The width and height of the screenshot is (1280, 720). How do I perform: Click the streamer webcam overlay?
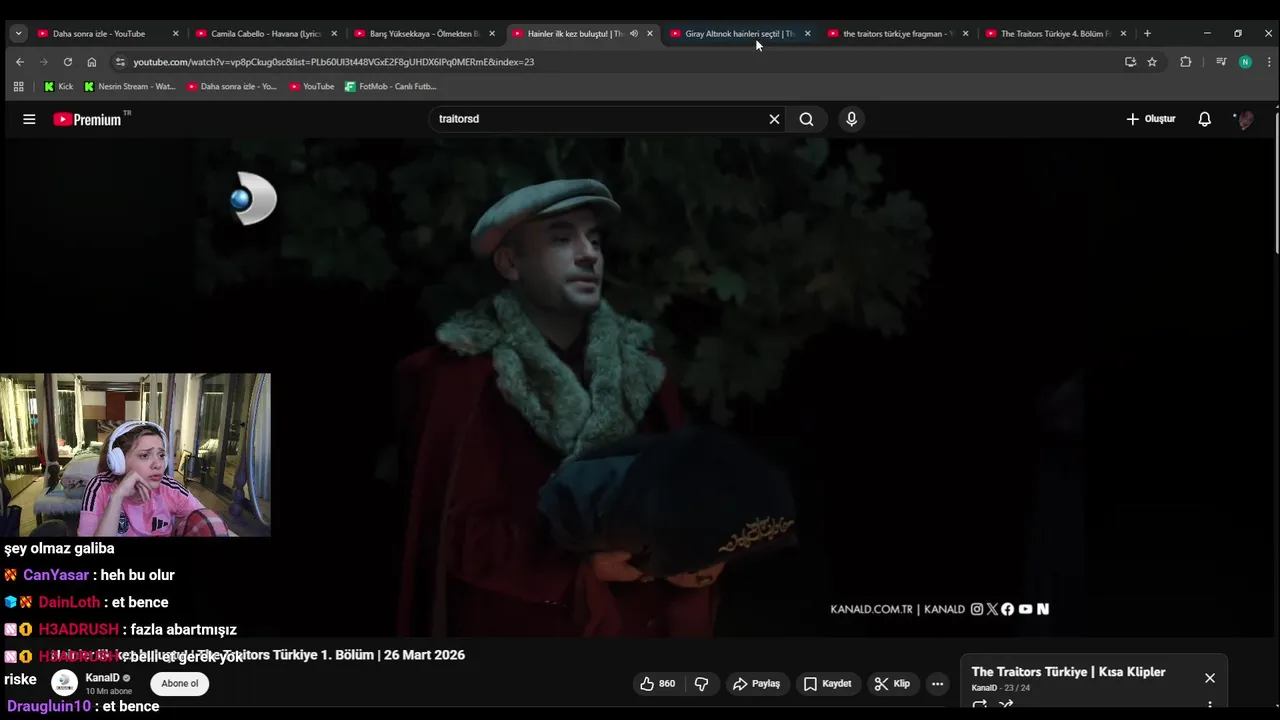pyautogui.click(x=135, y=455)
